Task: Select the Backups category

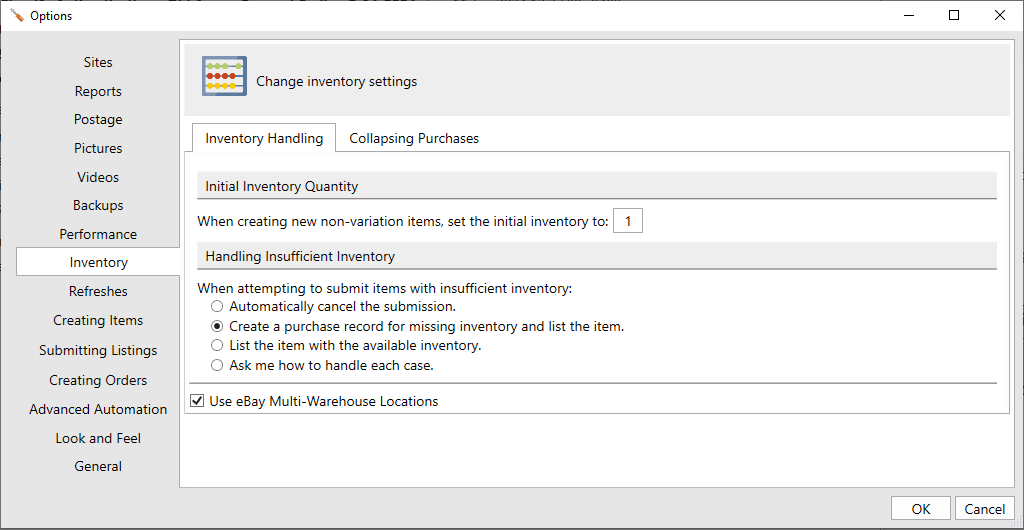Action: tap(98, 205)
